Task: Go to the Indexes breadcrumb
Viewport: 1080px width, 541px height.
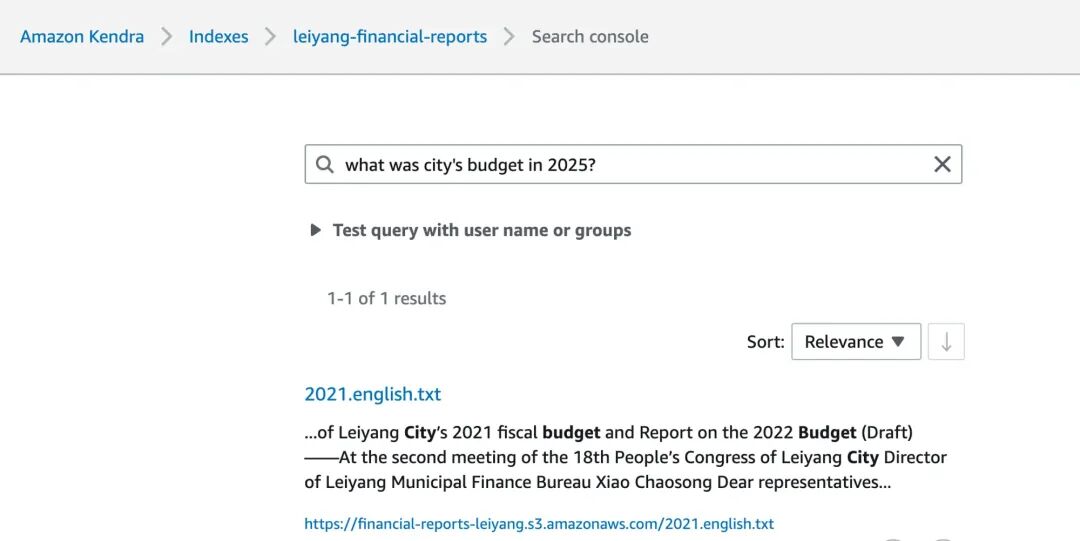Action: pyautogui.click(x=218, y=37)
